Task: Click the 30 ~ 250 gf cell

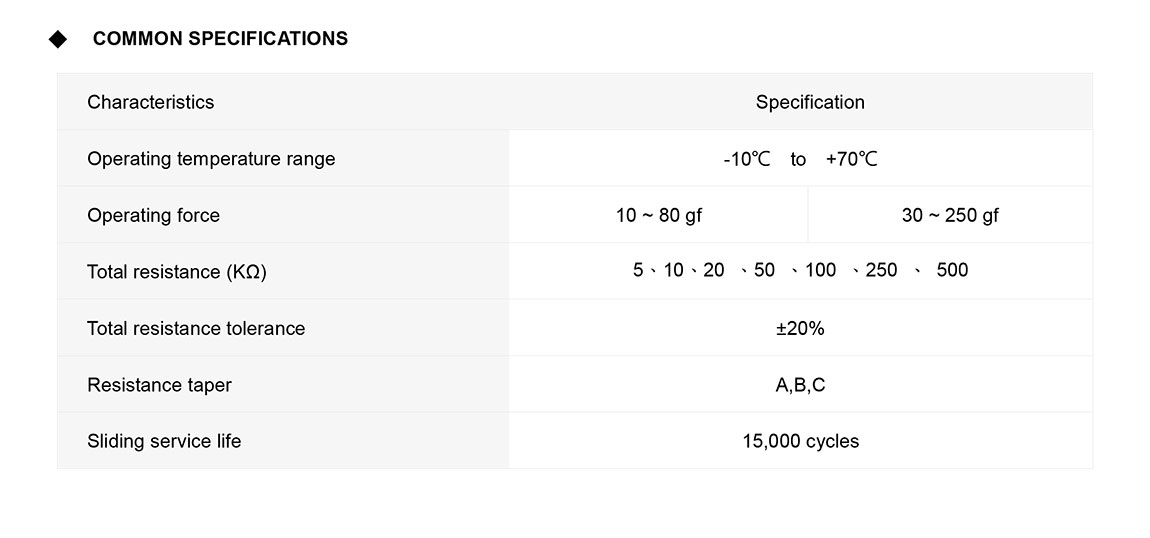Action: pyautogui.click(x=950, y=215)
